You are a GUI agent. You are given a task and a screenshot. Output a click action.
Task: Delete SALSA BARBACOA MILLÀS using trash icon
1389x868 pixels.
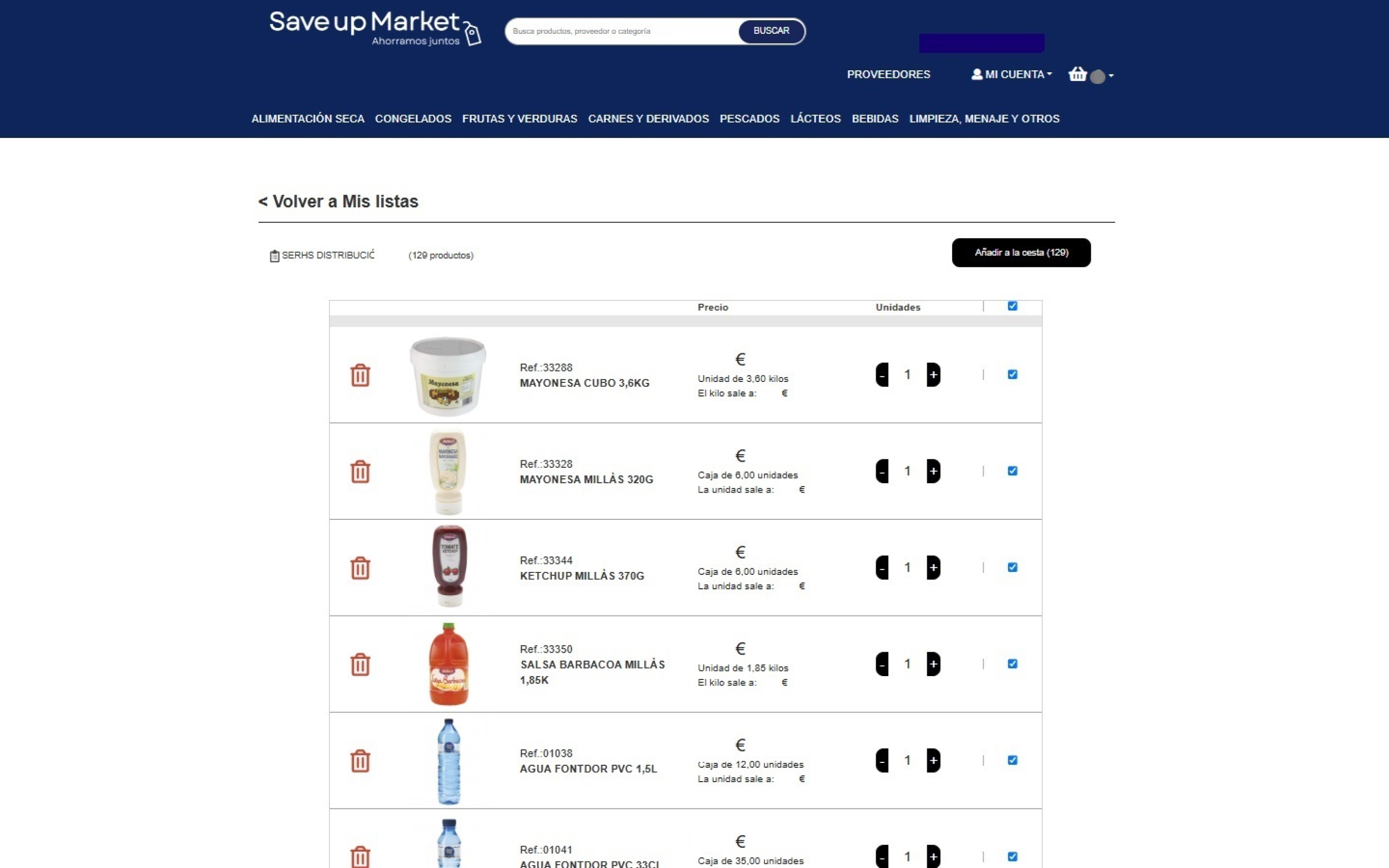pyautogui.click(x=360, y=664)
